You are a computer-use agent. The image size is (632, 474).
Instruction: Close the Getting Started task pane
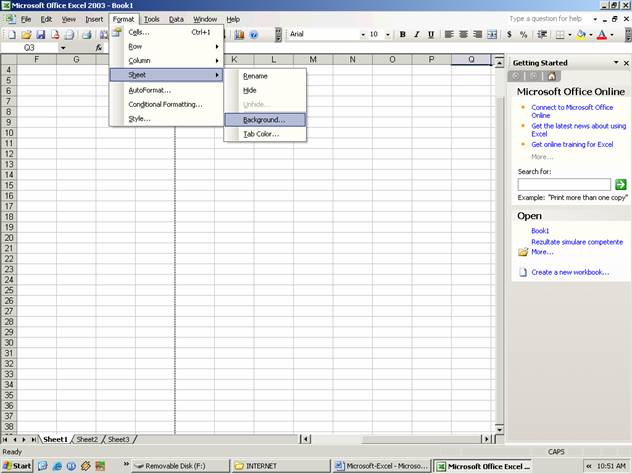(626, 63)
